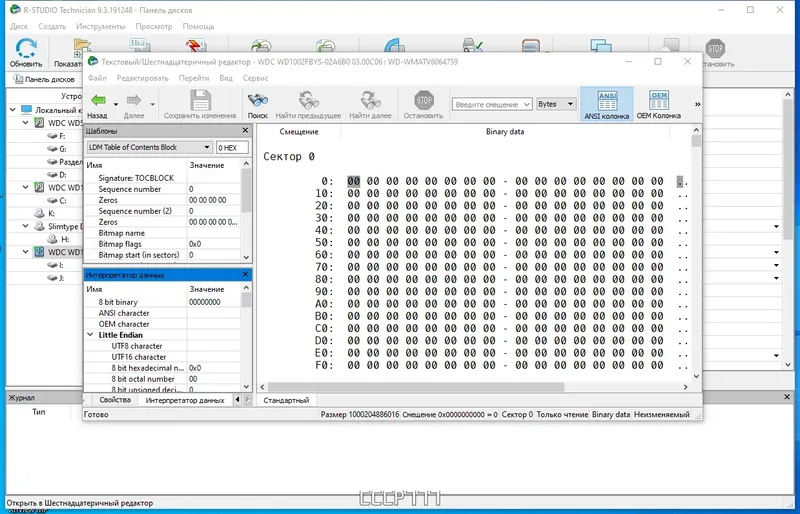Click the 0 HEX template offset field

click(x=233, y=148)
